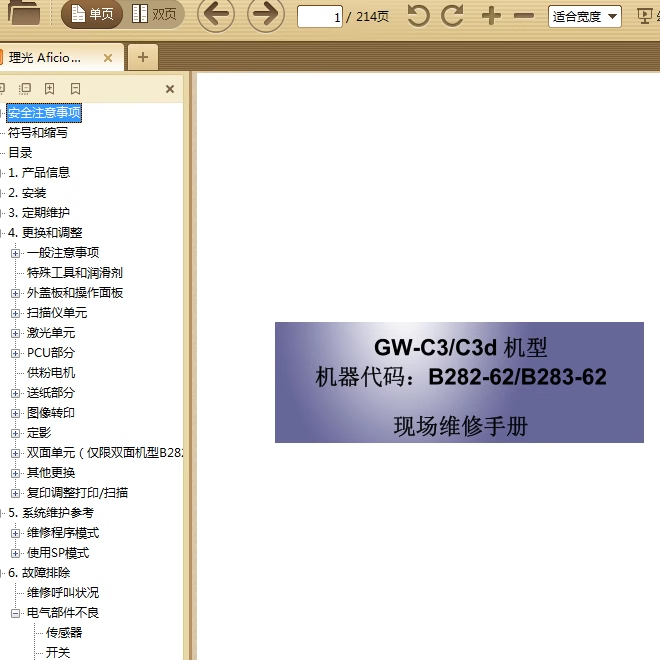Screen dimensions: 660x660
Task: Collapse the 电气部件不良 node
Action: coord(15,613)
